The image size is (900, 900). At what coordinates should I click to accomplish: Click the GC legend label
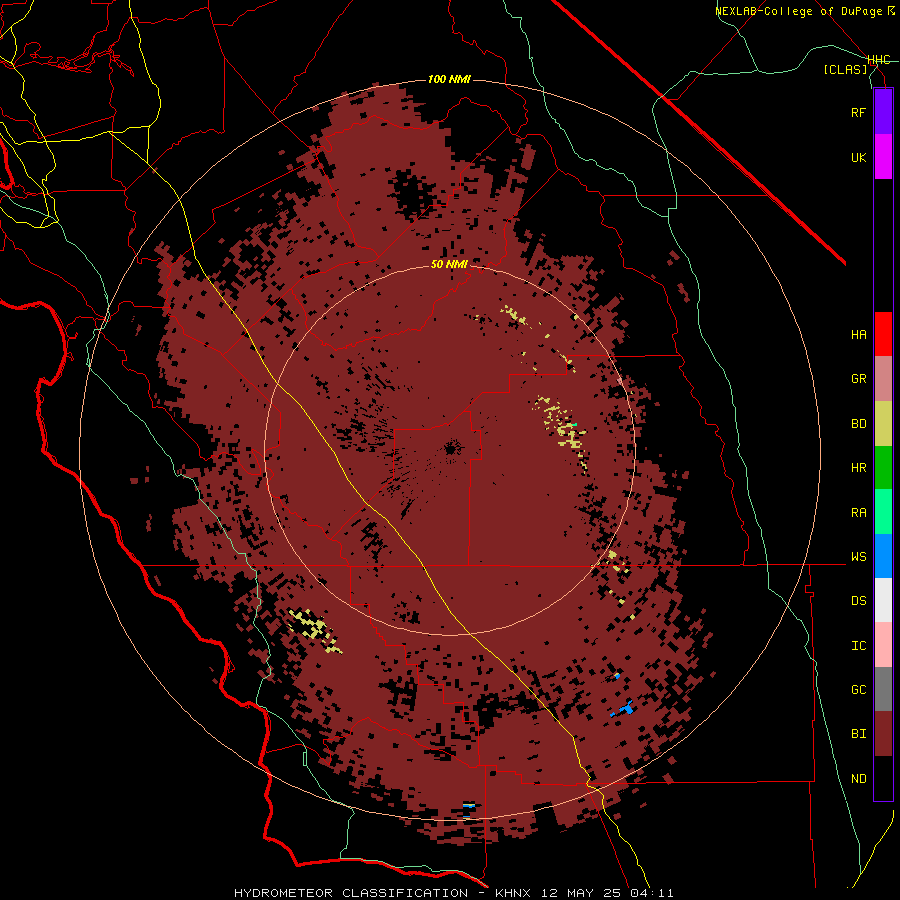pos(858,690)
